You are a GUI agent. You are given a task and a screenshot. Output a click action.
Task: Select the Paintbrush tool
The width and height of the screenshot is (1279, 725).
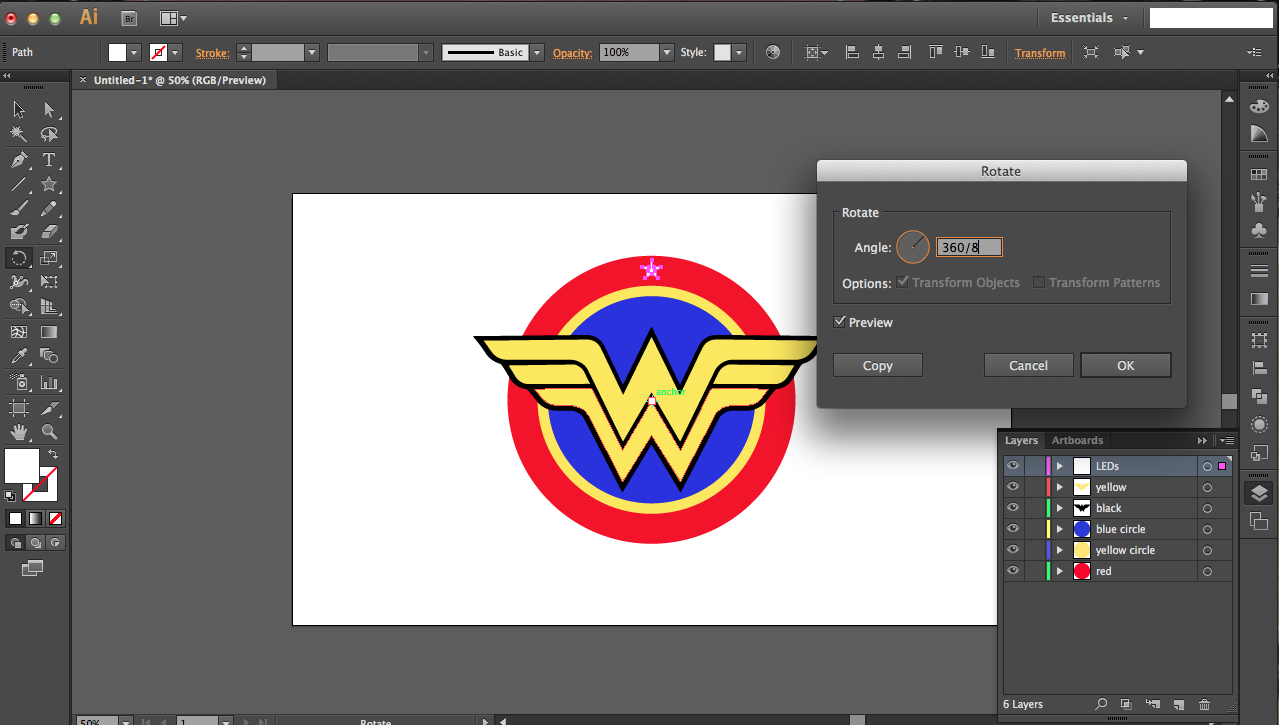tap(19, 209)
